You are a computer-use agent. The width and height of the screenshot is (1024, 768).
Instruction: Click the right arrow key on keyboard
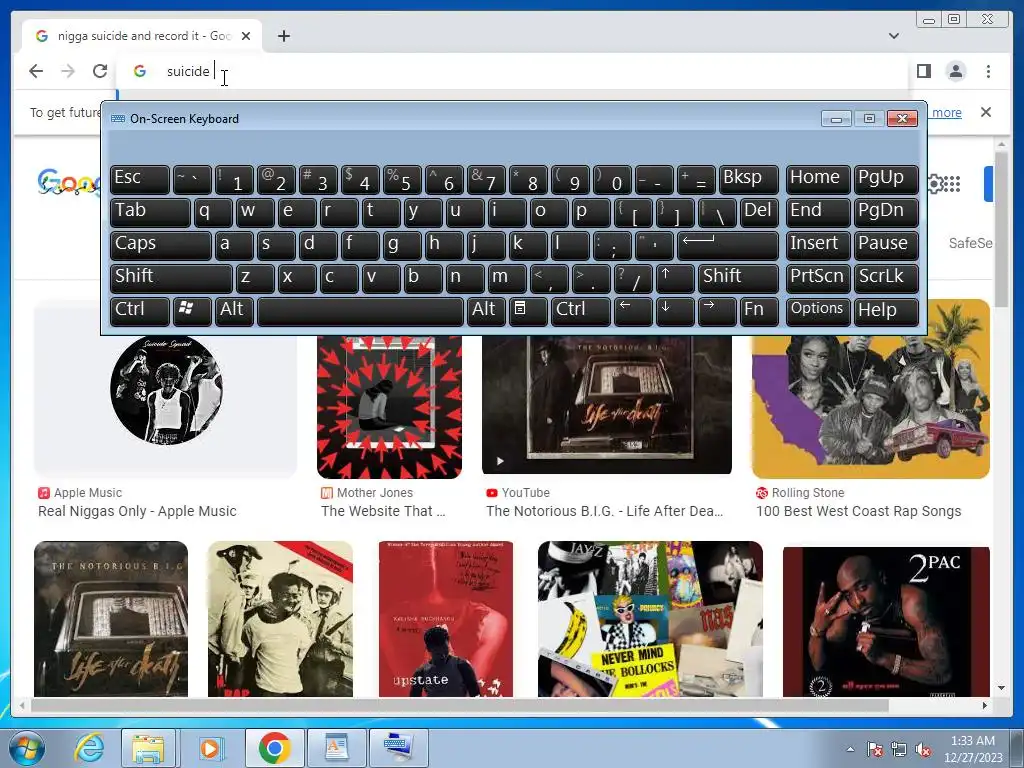coord(716,311)
